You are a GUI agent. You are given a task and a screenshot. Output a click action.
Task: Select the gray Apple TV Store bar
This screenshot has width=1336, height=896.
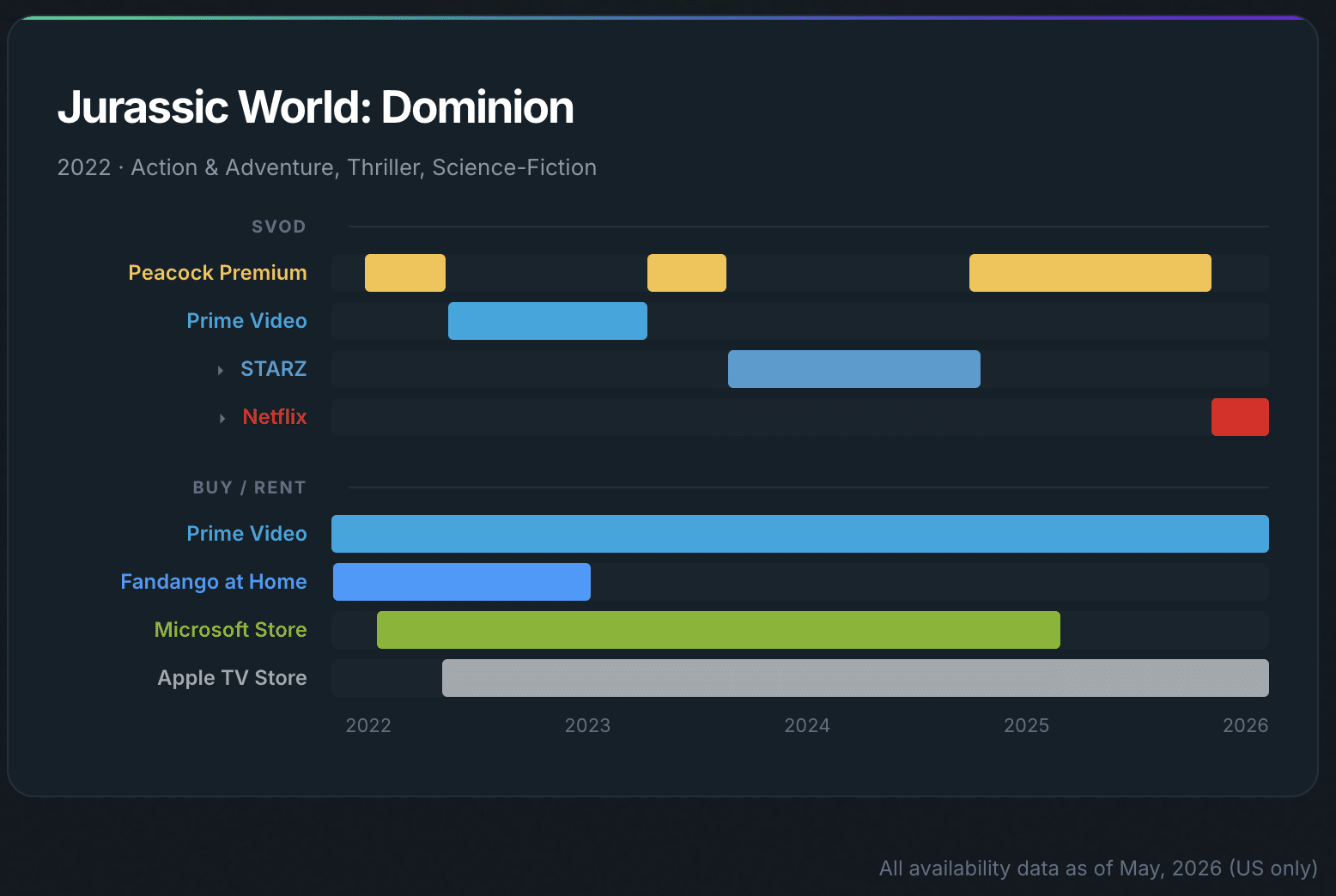click(x=855, y=678)
